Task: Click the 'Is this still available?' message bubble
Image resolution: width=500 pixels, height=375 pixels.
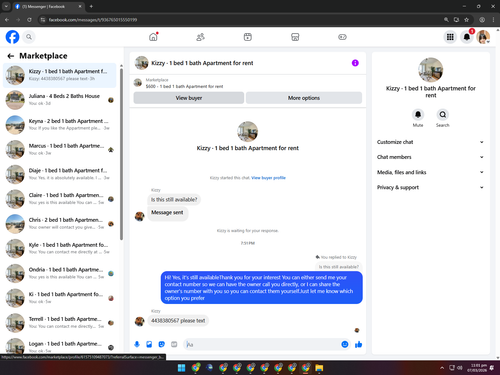Action: [x=174, y=200]
